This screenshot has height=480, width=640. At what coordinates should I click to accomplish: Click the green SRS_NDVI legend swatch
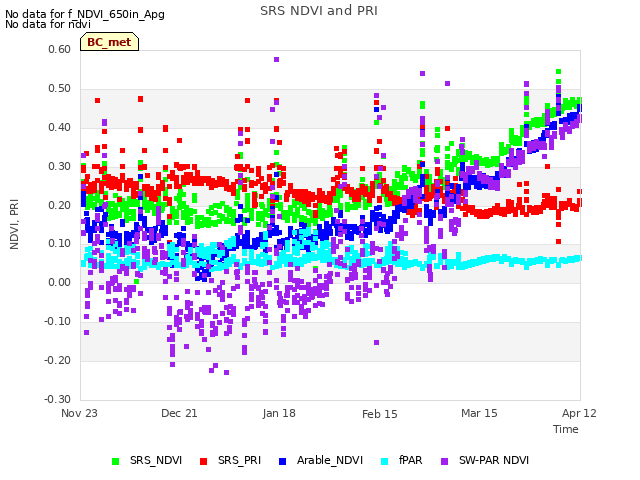point(116,461)
